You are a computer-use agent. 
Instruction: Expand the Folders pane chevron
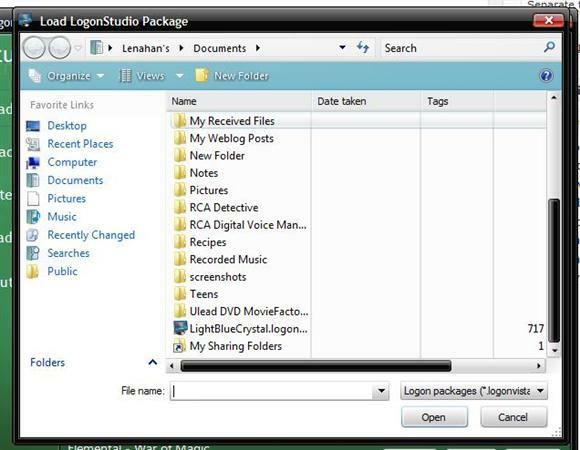(x=152, y=362)
